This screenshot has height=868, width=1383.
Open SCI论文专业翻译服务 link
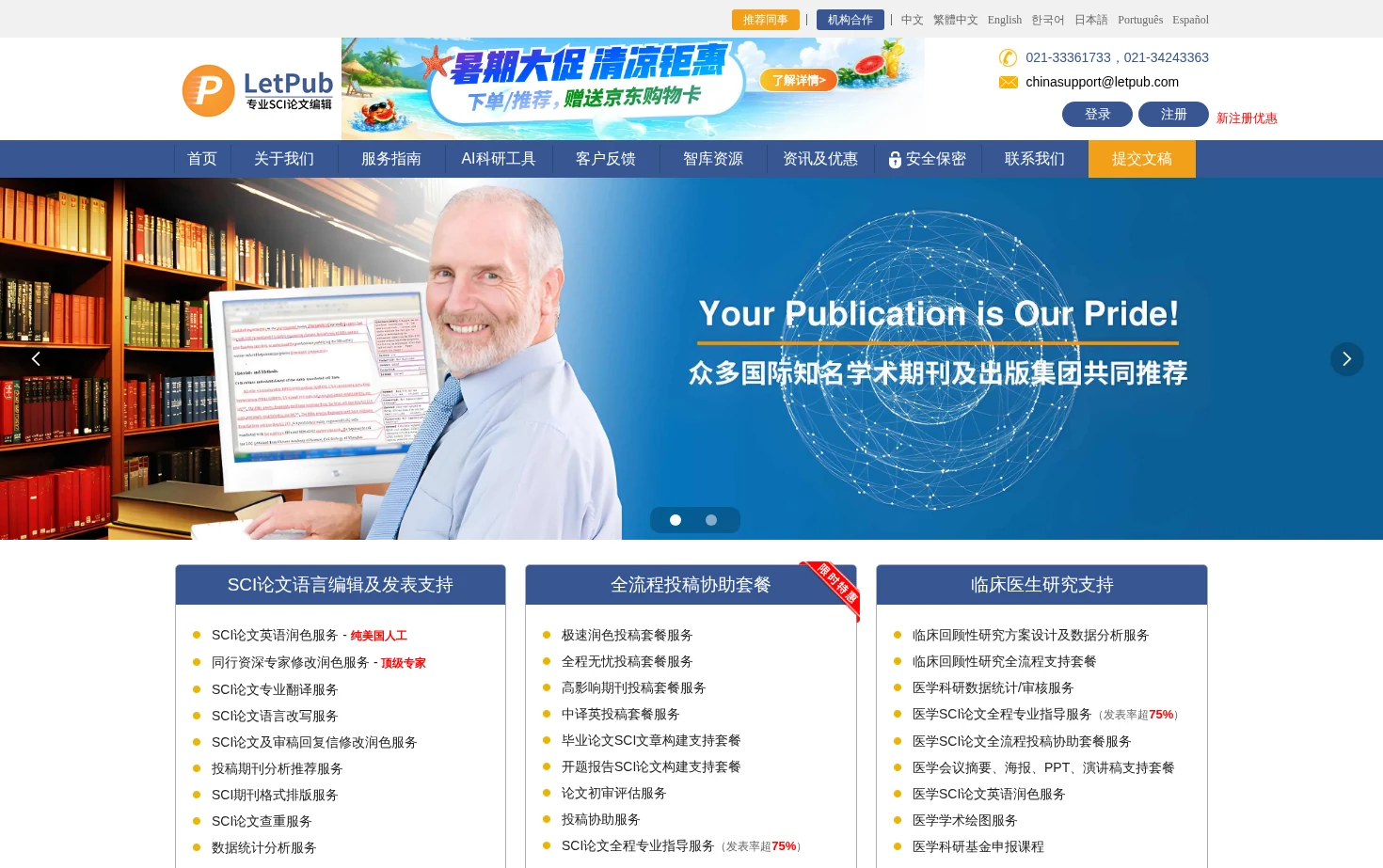[x=275, y=689]
